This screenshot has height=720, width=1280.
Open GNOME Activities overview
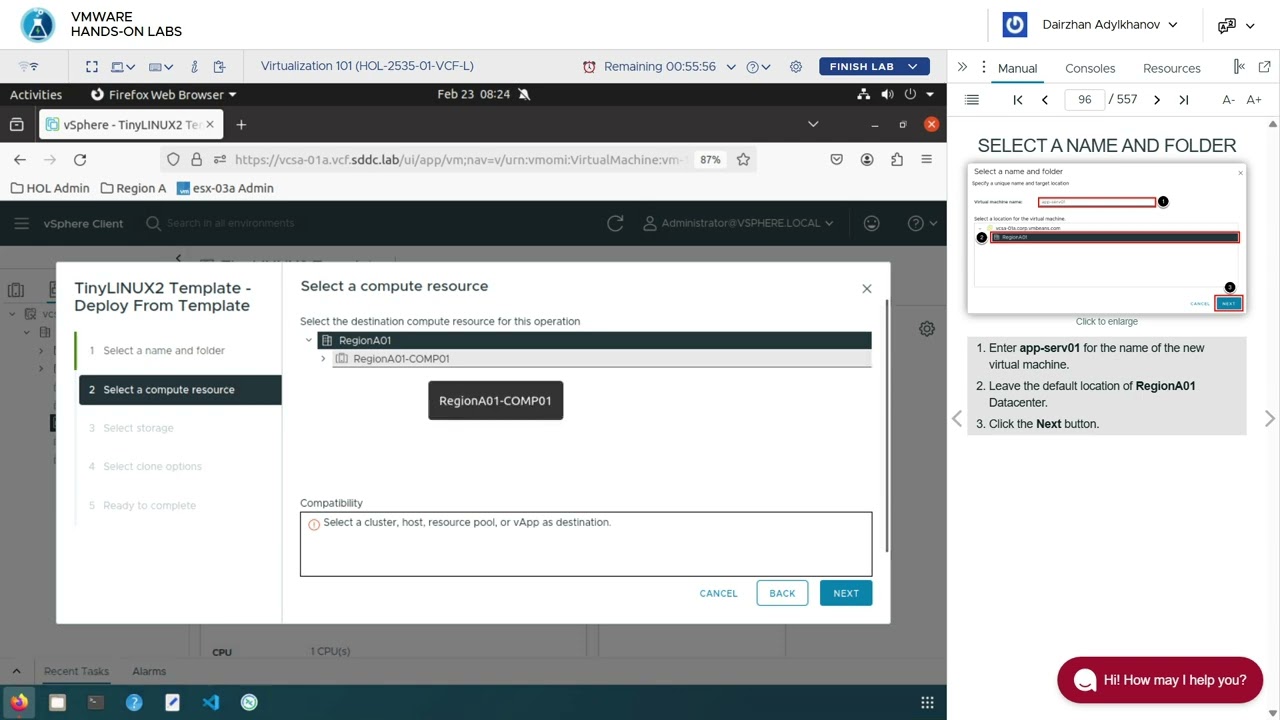tap(36, 94)
